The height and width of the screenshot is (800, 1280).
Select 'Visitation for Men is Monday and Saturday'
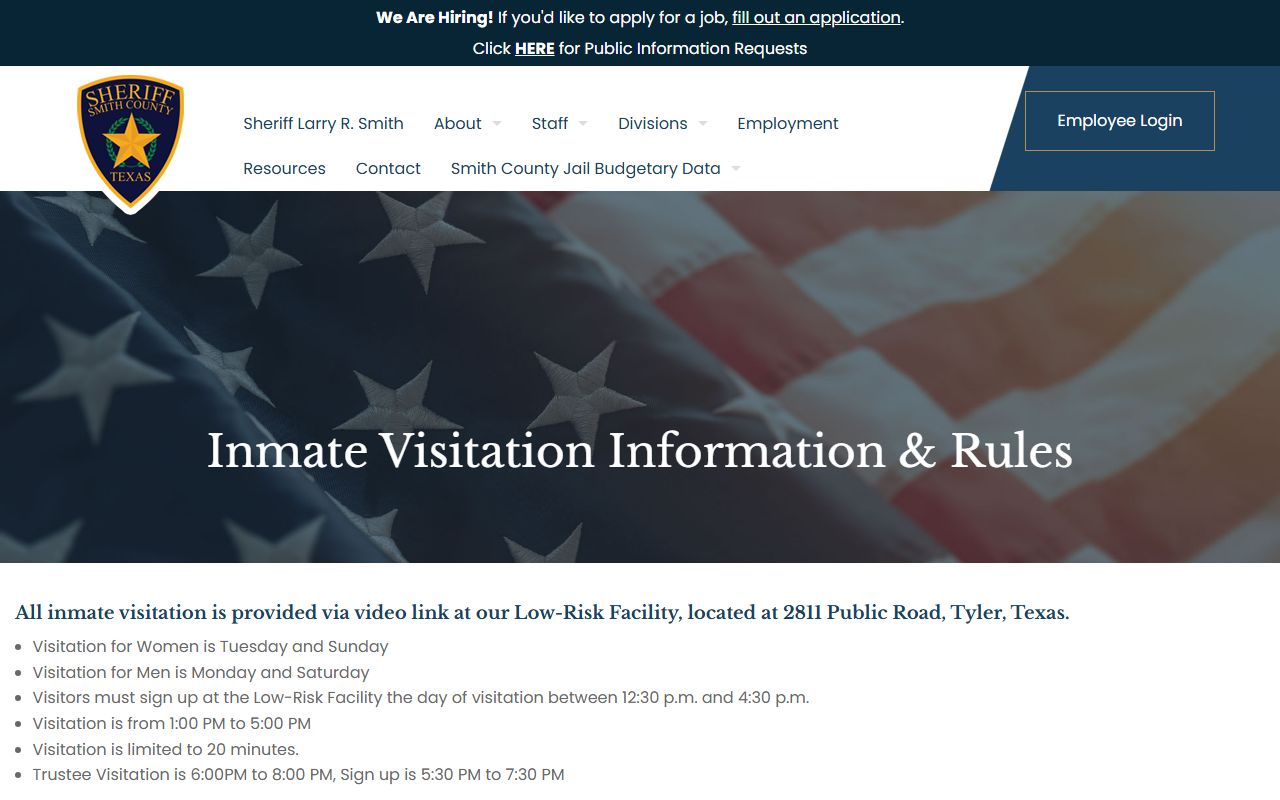point(201,673)
